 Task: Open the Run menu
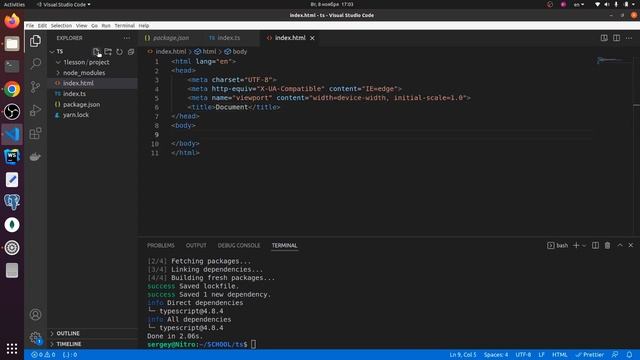click(x=106, y=25)
